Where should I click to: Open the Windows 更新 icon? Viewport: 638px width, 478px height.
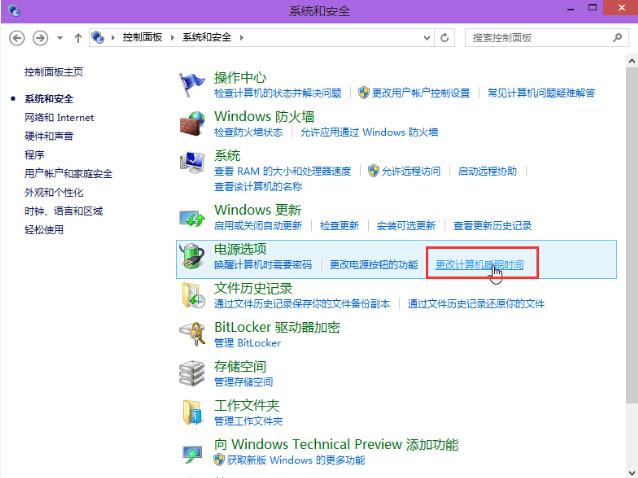pyautogui.click(x=192, y=218)
